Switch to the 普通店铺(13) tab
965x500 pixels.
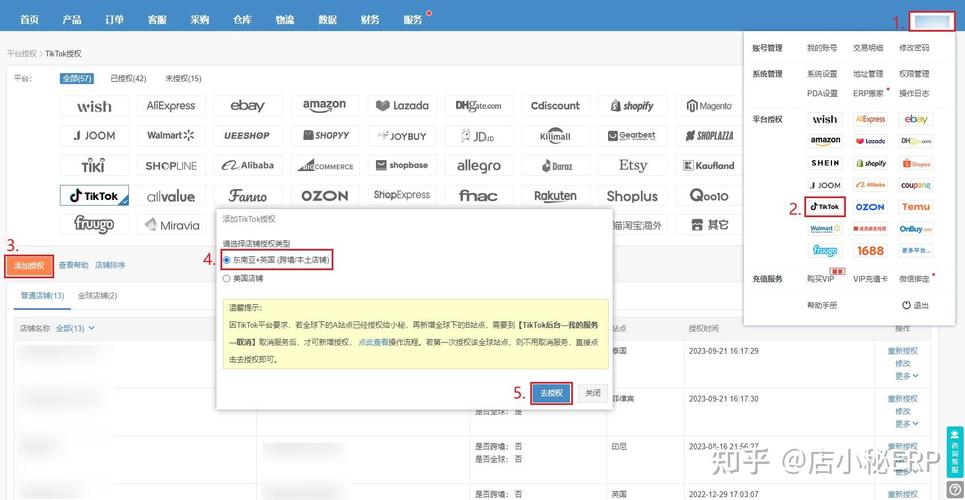point(42,296)
